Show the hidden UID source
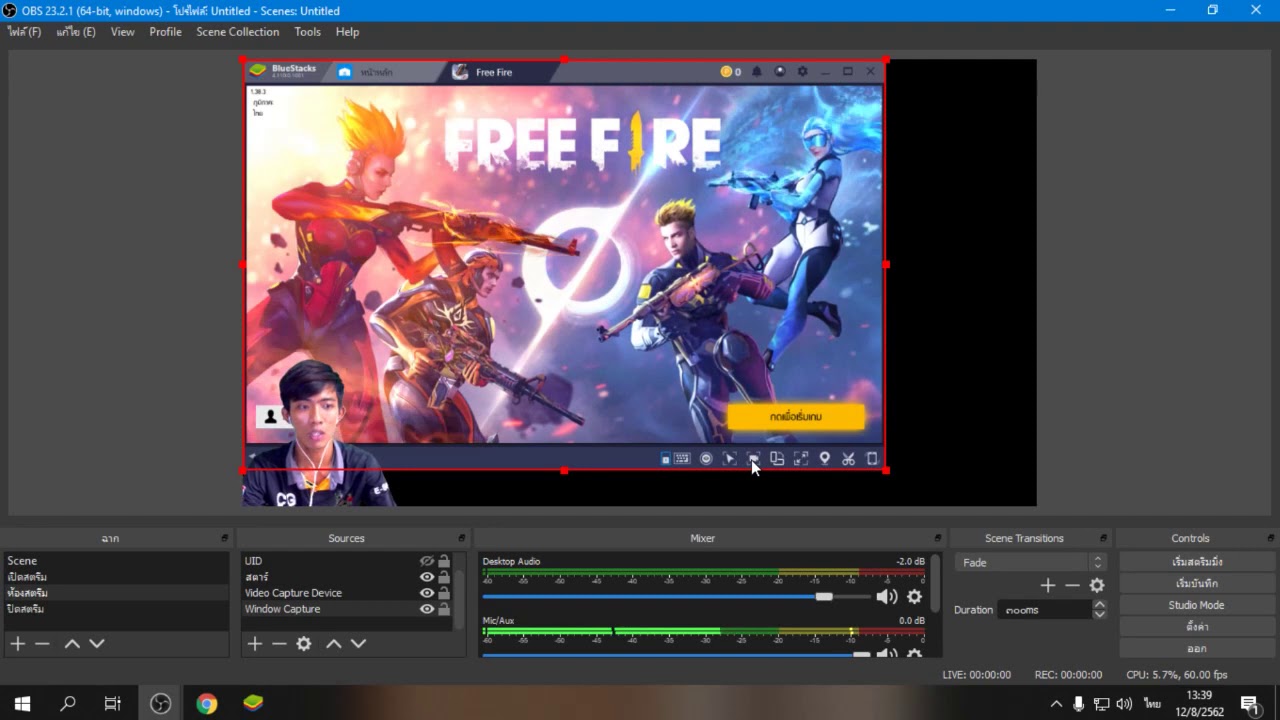 tap(427, 561)
